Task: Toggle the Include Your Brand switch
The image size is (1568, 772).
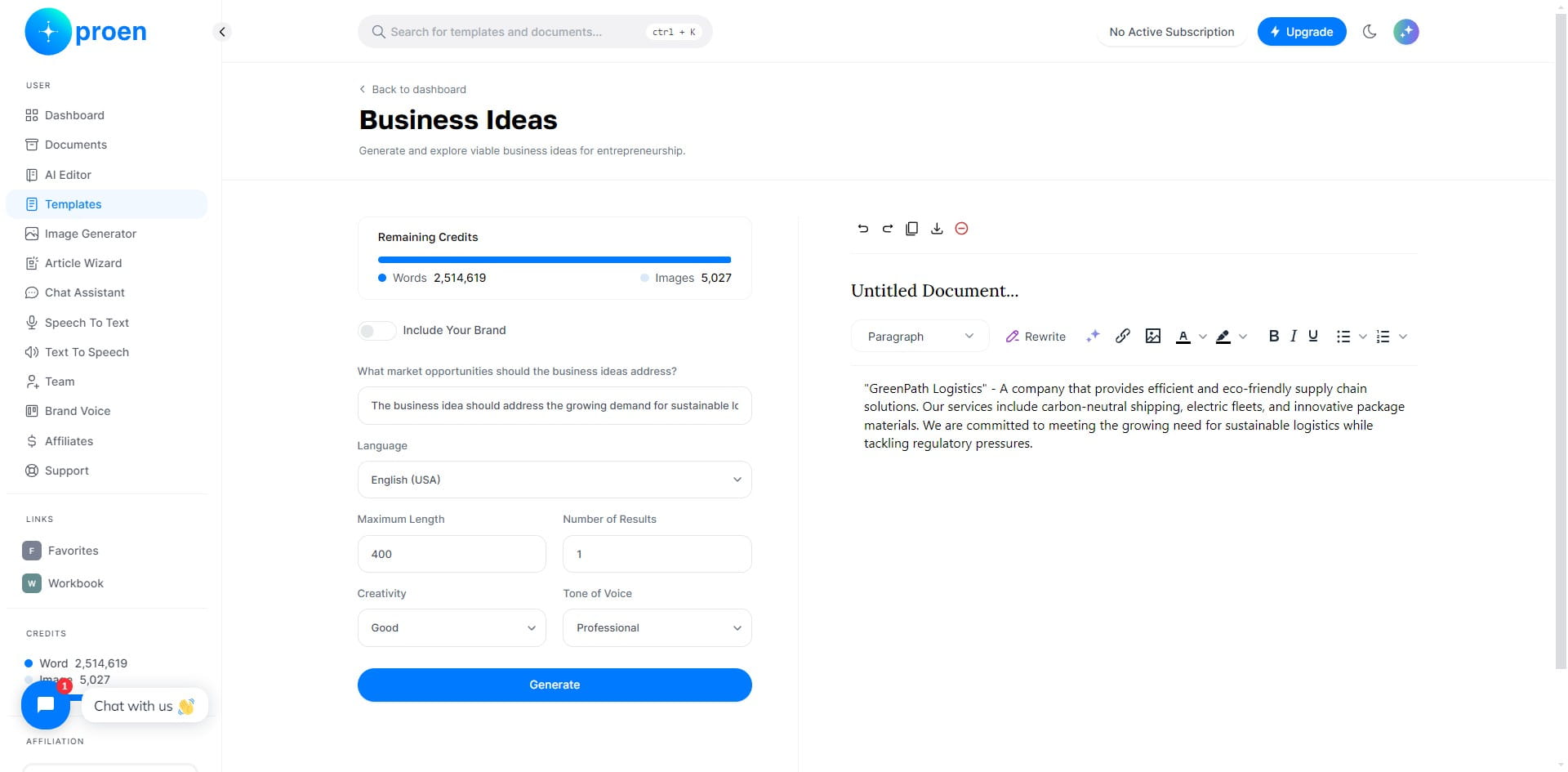Action: (x=376, y=330)
